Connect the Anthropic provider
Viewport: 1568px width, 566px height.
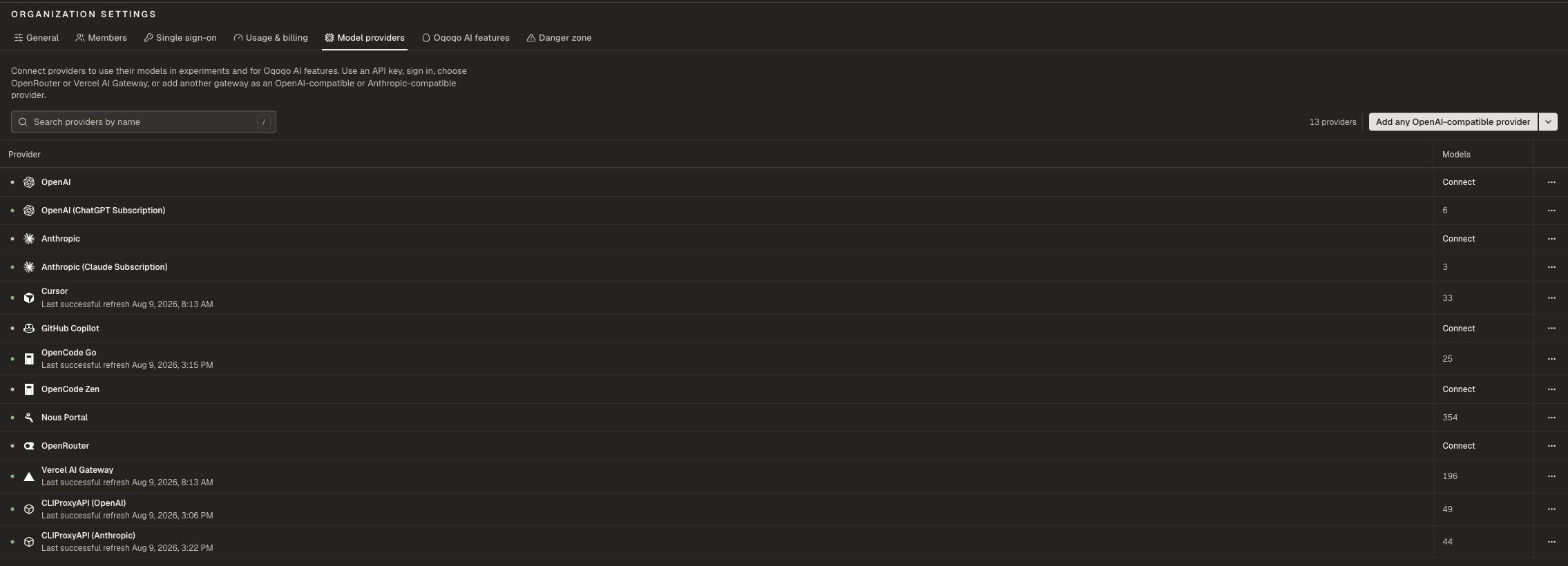tap(1459, 239)
